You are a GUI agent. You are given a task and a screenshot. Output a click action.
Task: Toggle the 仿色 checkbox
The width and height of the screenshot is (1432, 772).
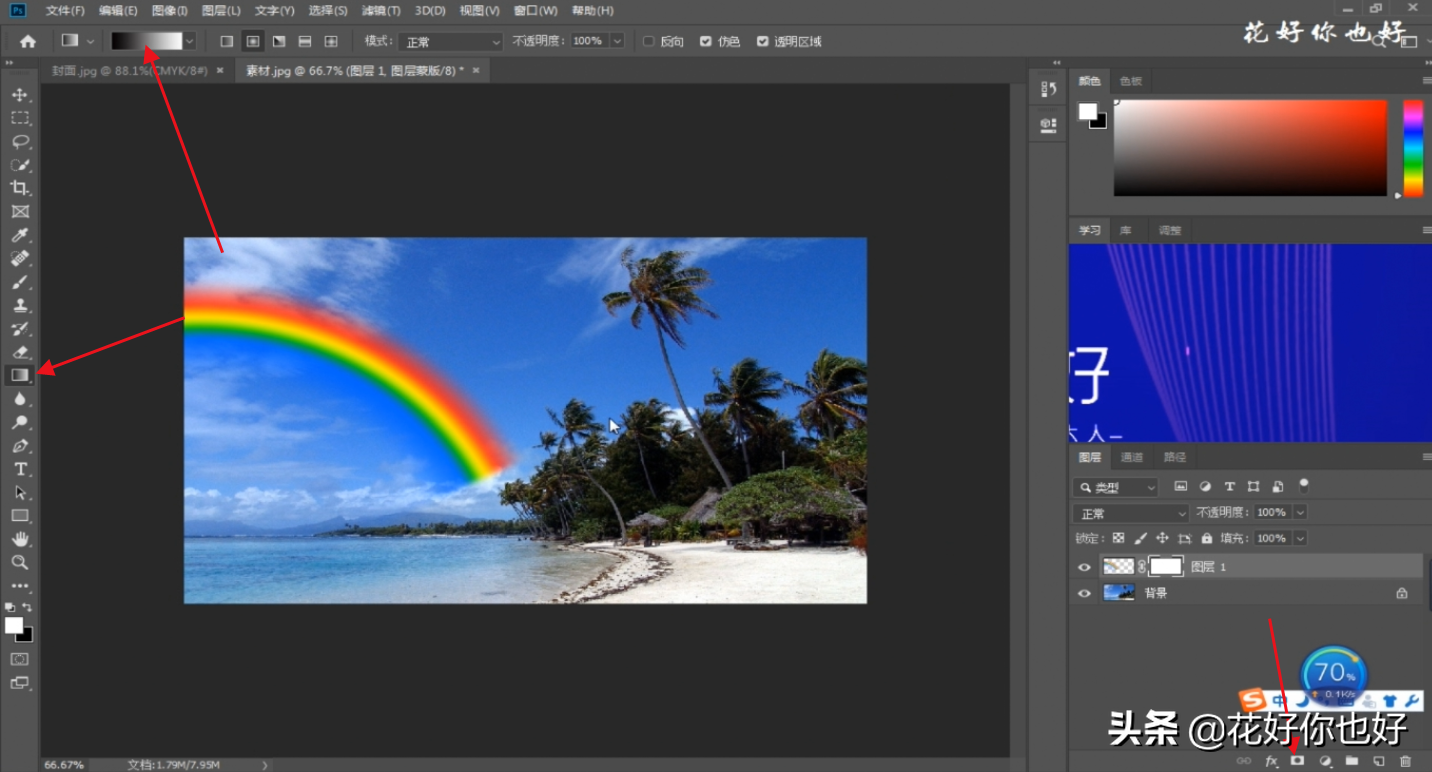[x=705, y=41]
